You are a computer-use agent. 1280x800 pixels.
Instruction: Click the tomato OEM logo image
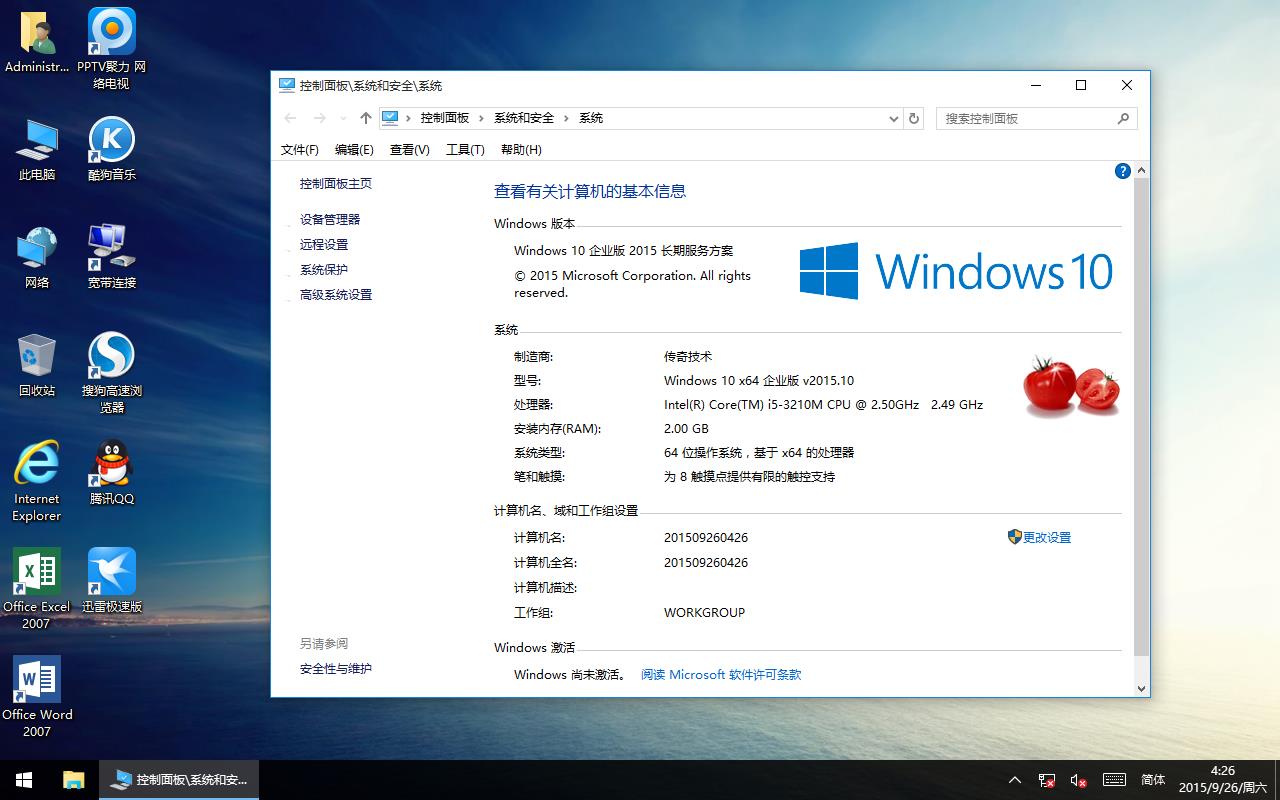1071,385
